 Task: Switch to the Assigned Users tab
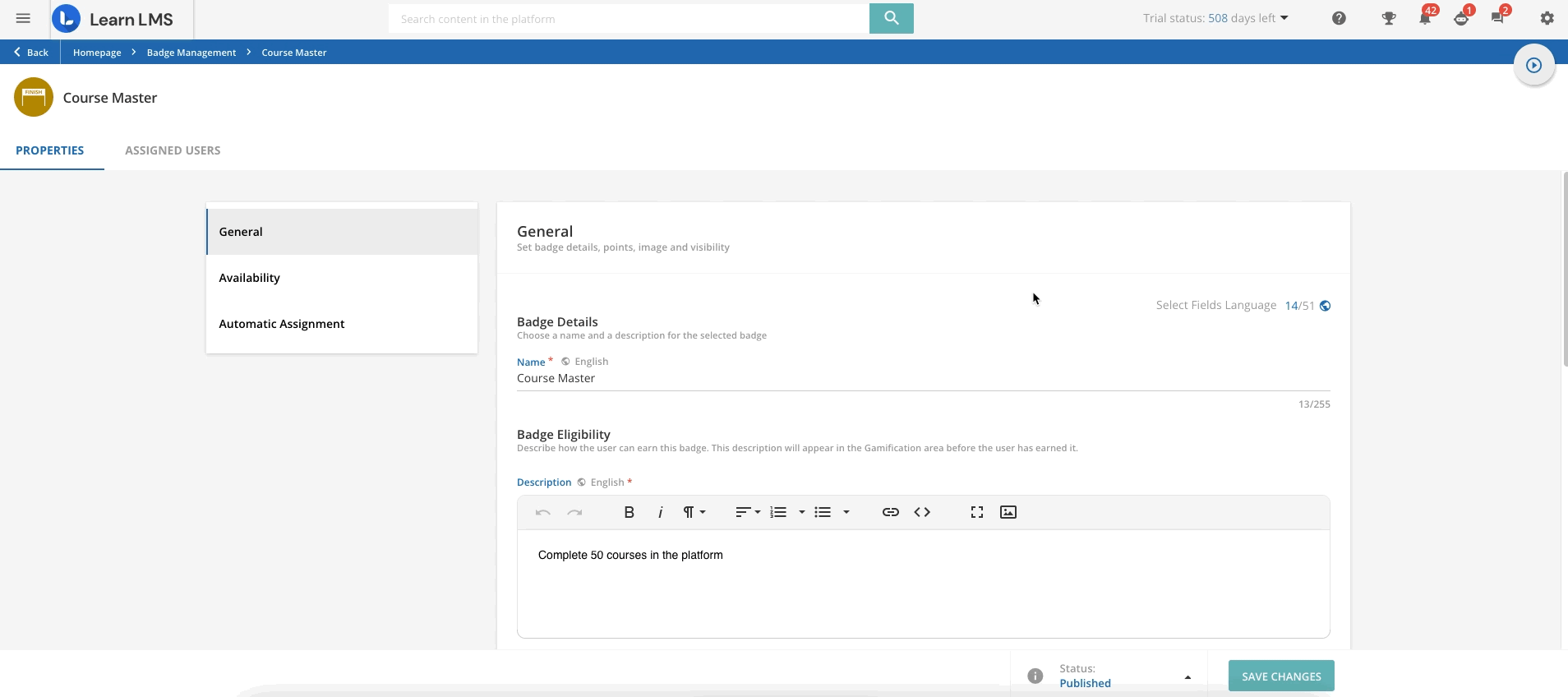click(173, 150)
